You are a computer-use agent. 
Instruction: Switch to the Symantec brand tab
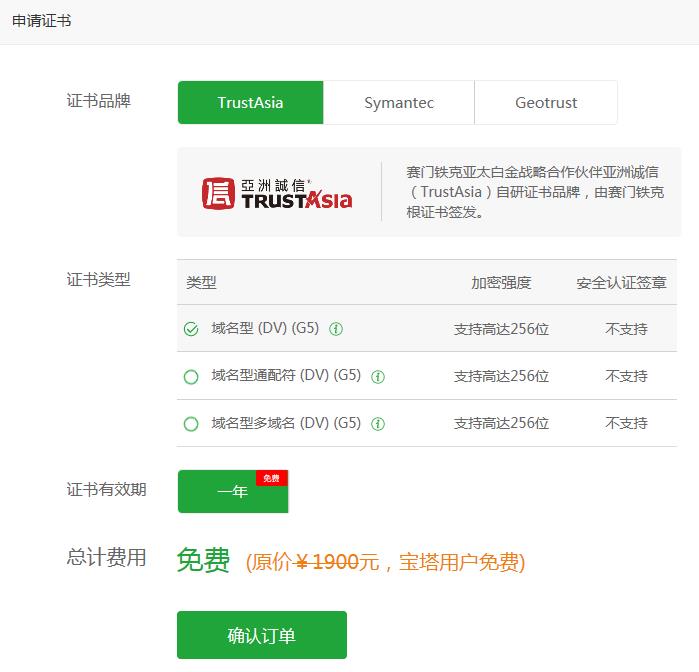pyautogui.click(x=399, y=103)
